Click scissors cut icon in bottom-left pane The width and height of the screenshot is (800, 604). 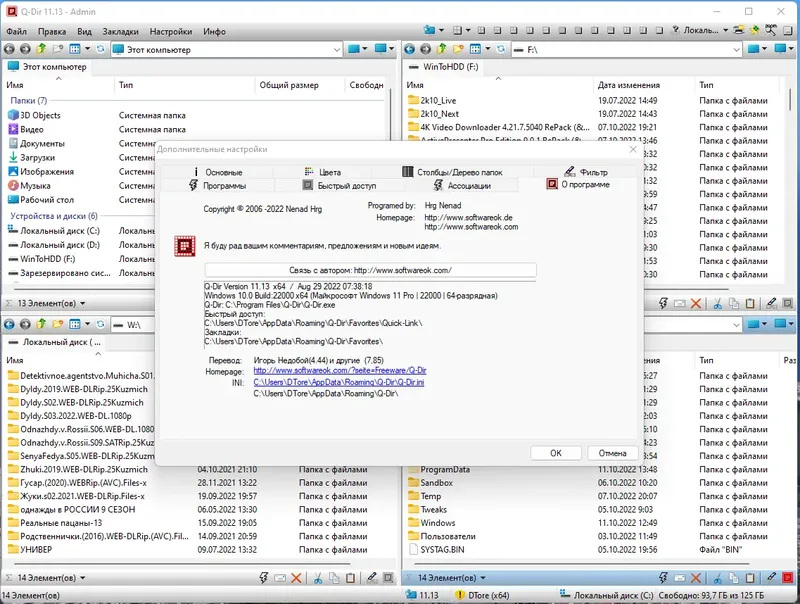point(318,578)
